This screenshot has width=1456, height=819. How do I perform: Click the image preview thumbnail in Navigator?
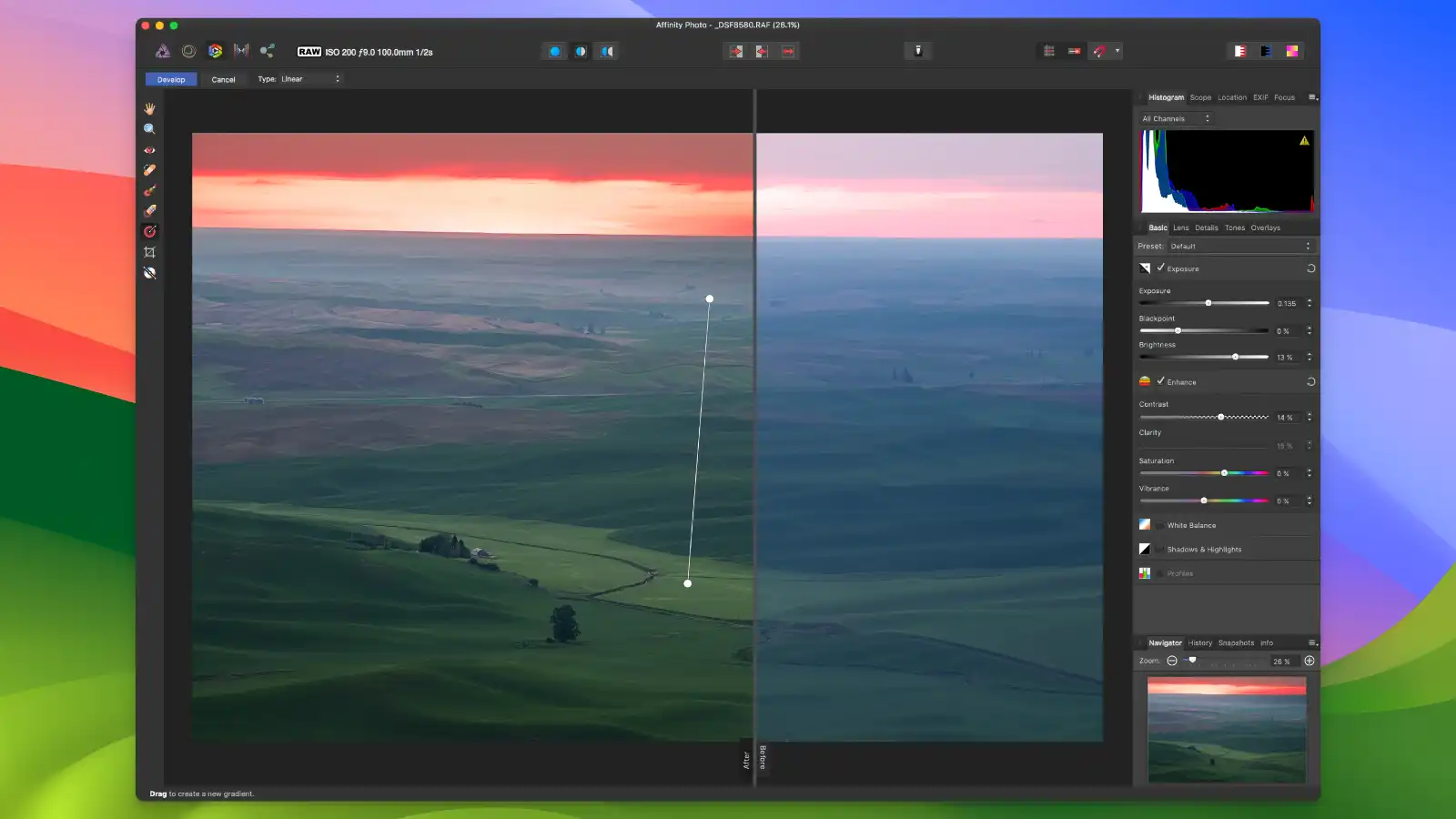point(1225,728)
